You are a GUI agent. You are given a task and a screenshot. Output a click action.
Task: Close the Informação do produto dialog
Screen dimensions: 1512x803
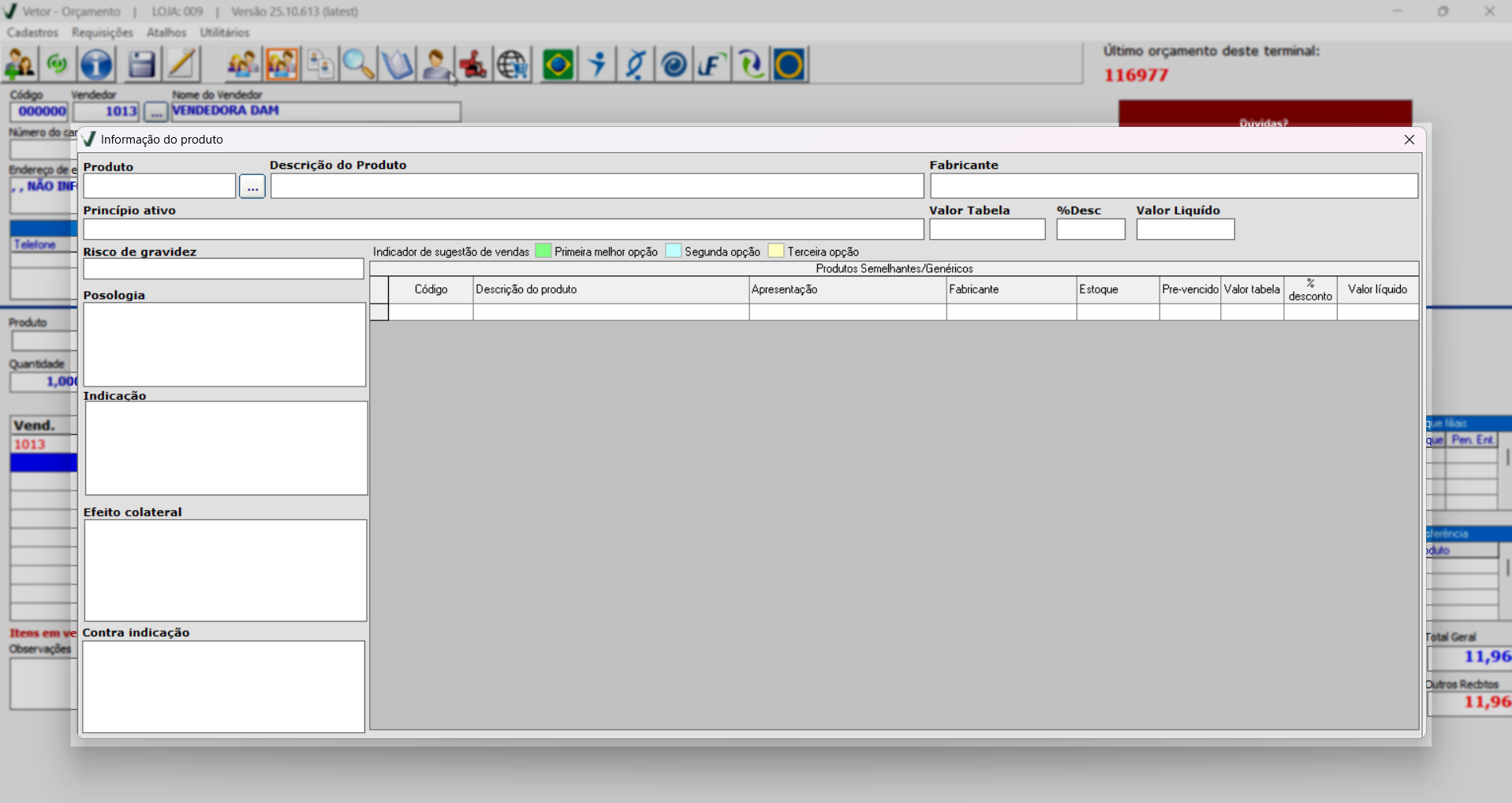point(1409,140)
